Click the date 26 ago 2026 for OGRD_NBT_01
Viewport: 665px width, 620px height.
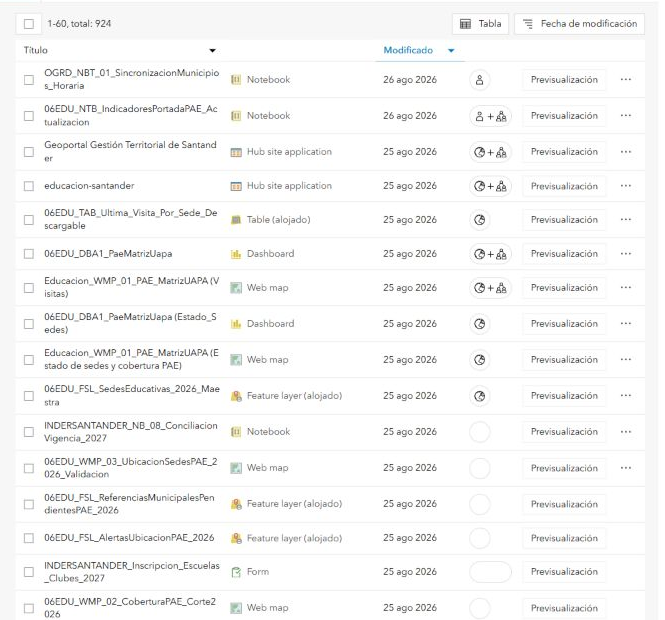(x=410, y=80)
